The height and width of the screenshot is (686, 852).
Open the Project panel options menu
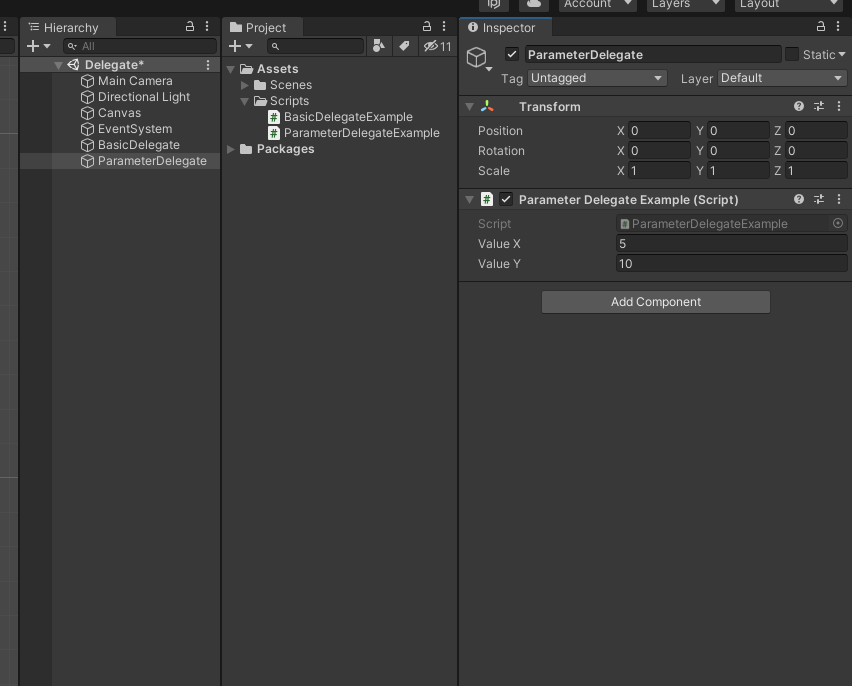(444, 26)
